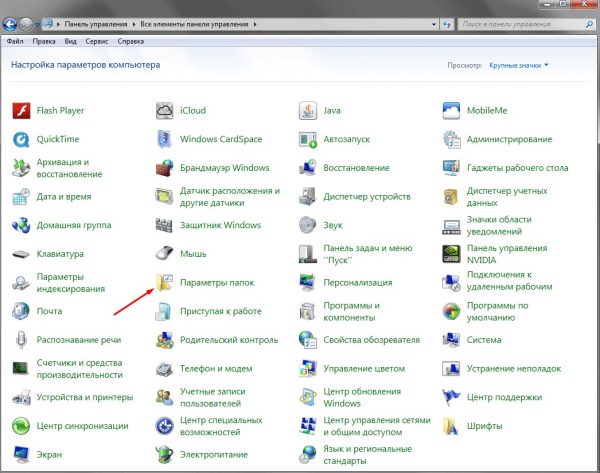Click the Параметры папок folder icon
The height and width of the screenshot is (473, 600).
click(x=165, y=283)
